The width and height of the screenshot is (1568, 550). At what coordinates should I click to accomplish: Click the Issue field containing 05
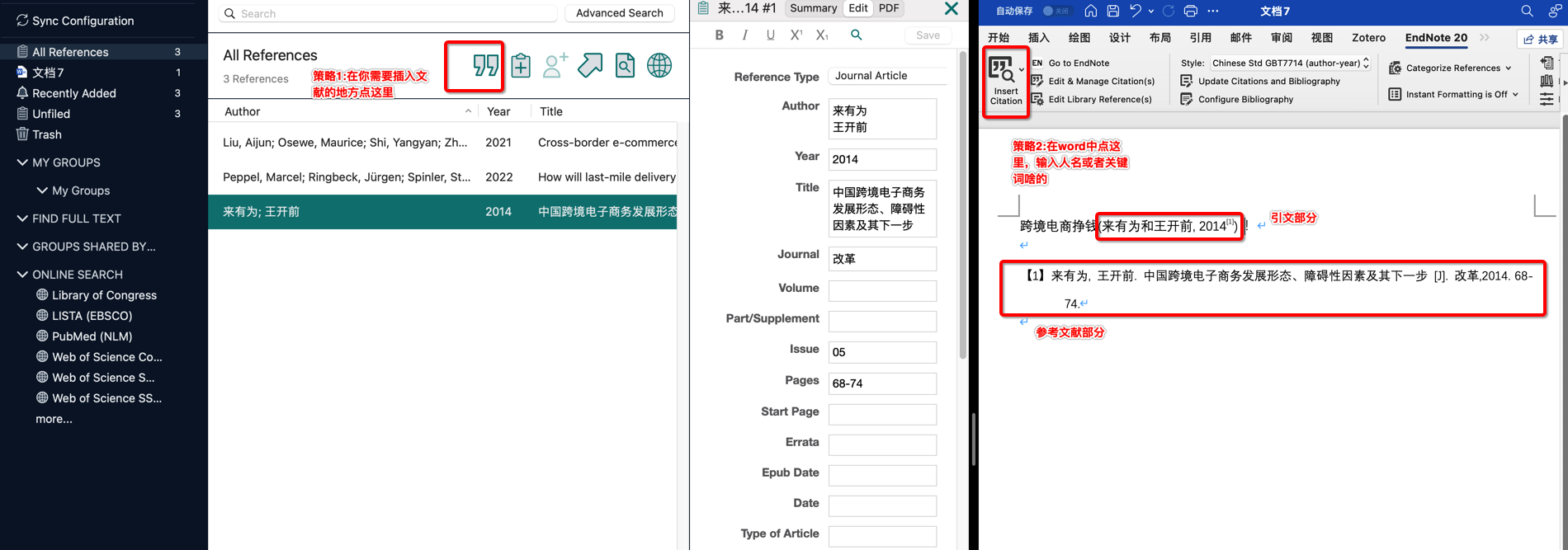coord(882,352)
